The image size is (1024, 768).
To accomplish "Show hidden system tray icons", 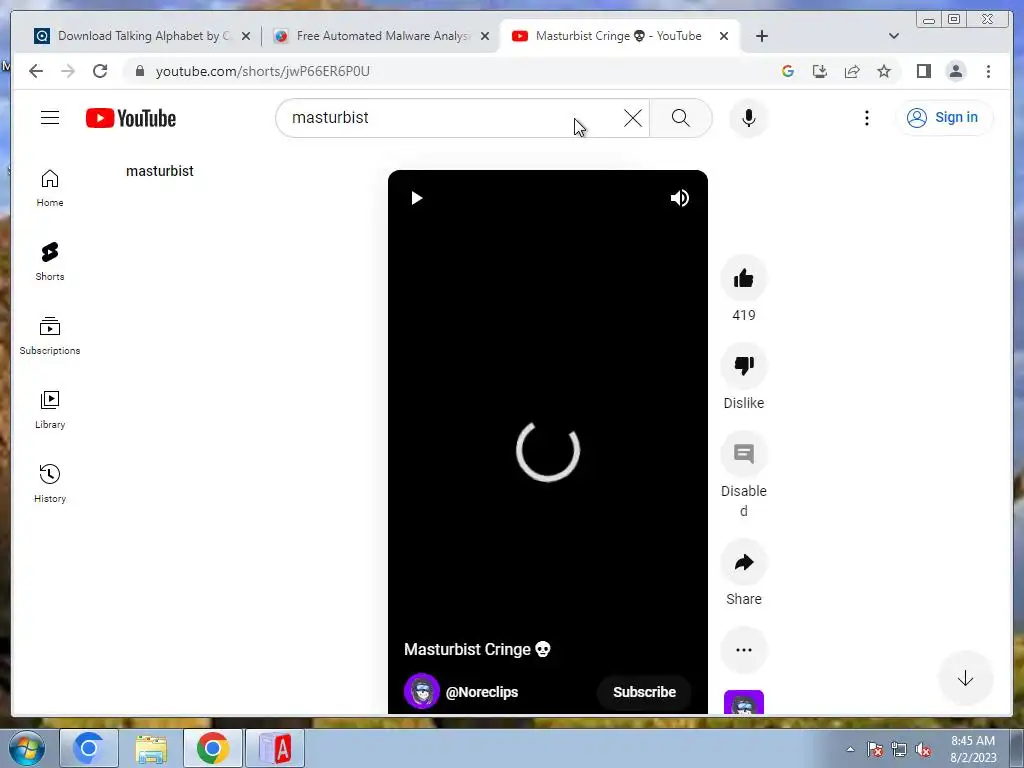I will [850, 749].
